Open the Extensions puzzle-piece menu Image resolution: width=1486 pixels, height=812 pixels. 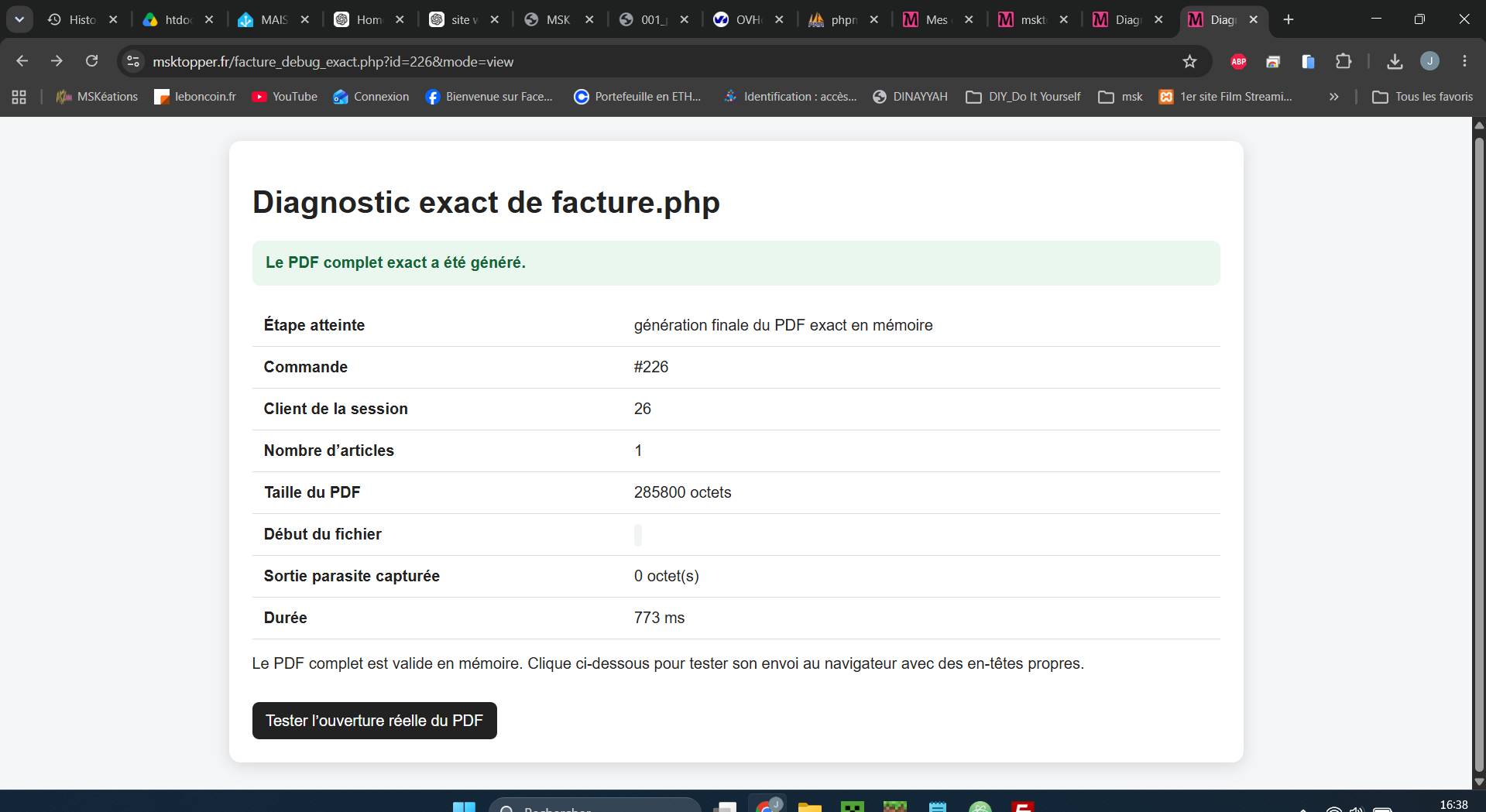tap(1344, 61)
